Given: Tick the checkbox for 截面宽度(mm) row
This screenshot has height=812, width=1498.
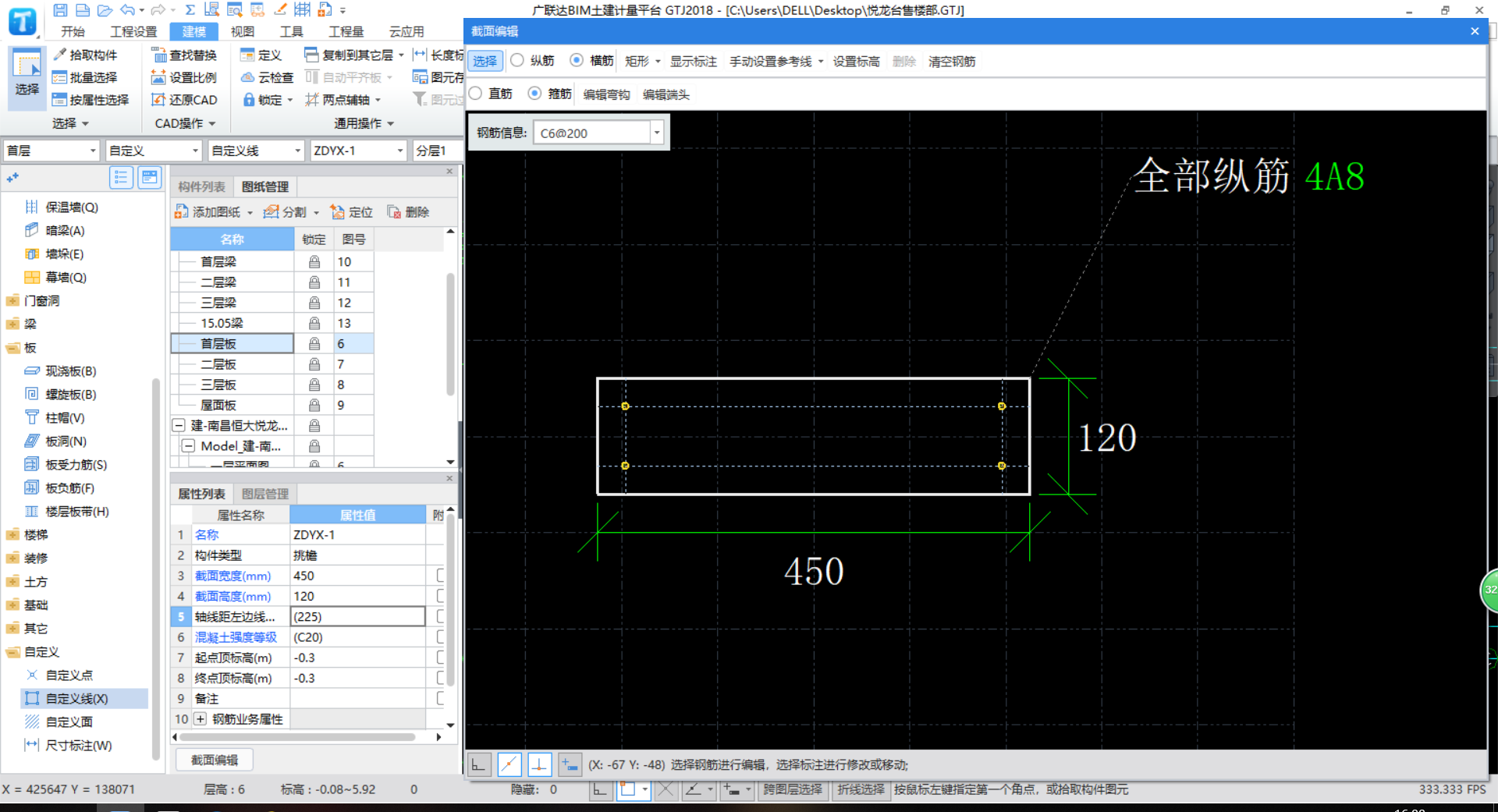Looking at the screenshot, I should 440,576.
